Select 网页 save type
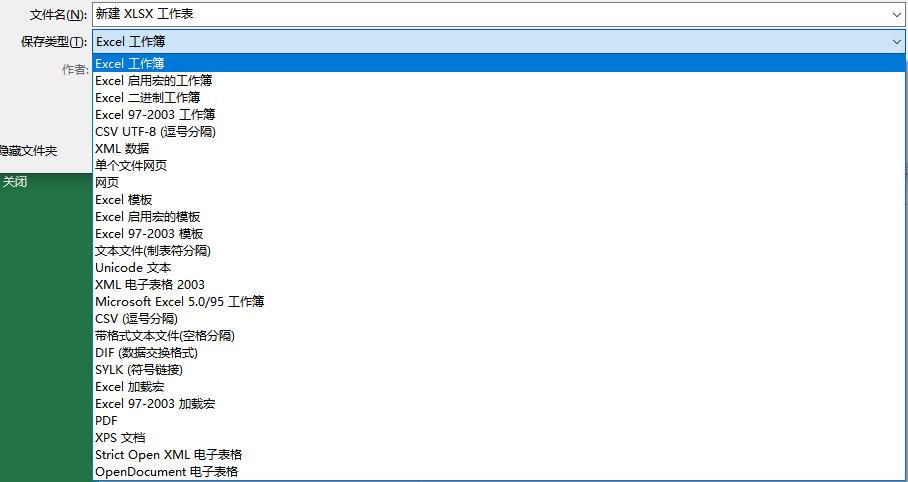 coord(499,182)
